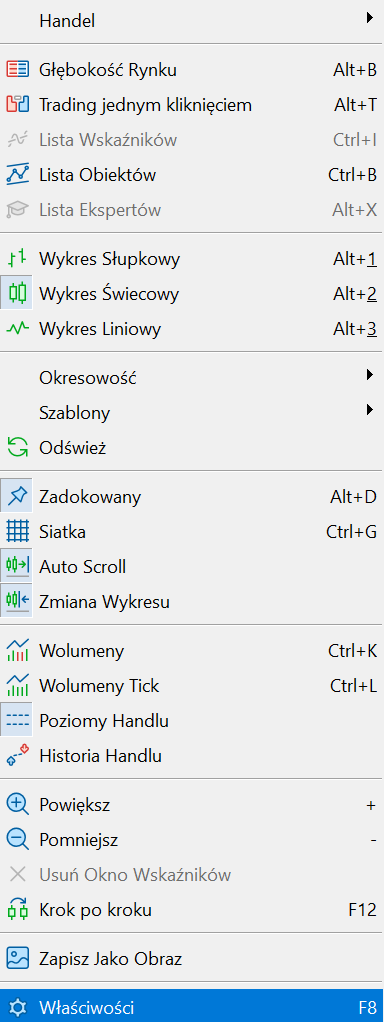Click the Lista Obiektów chart icon
The width and height of the screenshot is (384, 1022).
(x=17, y=175)
